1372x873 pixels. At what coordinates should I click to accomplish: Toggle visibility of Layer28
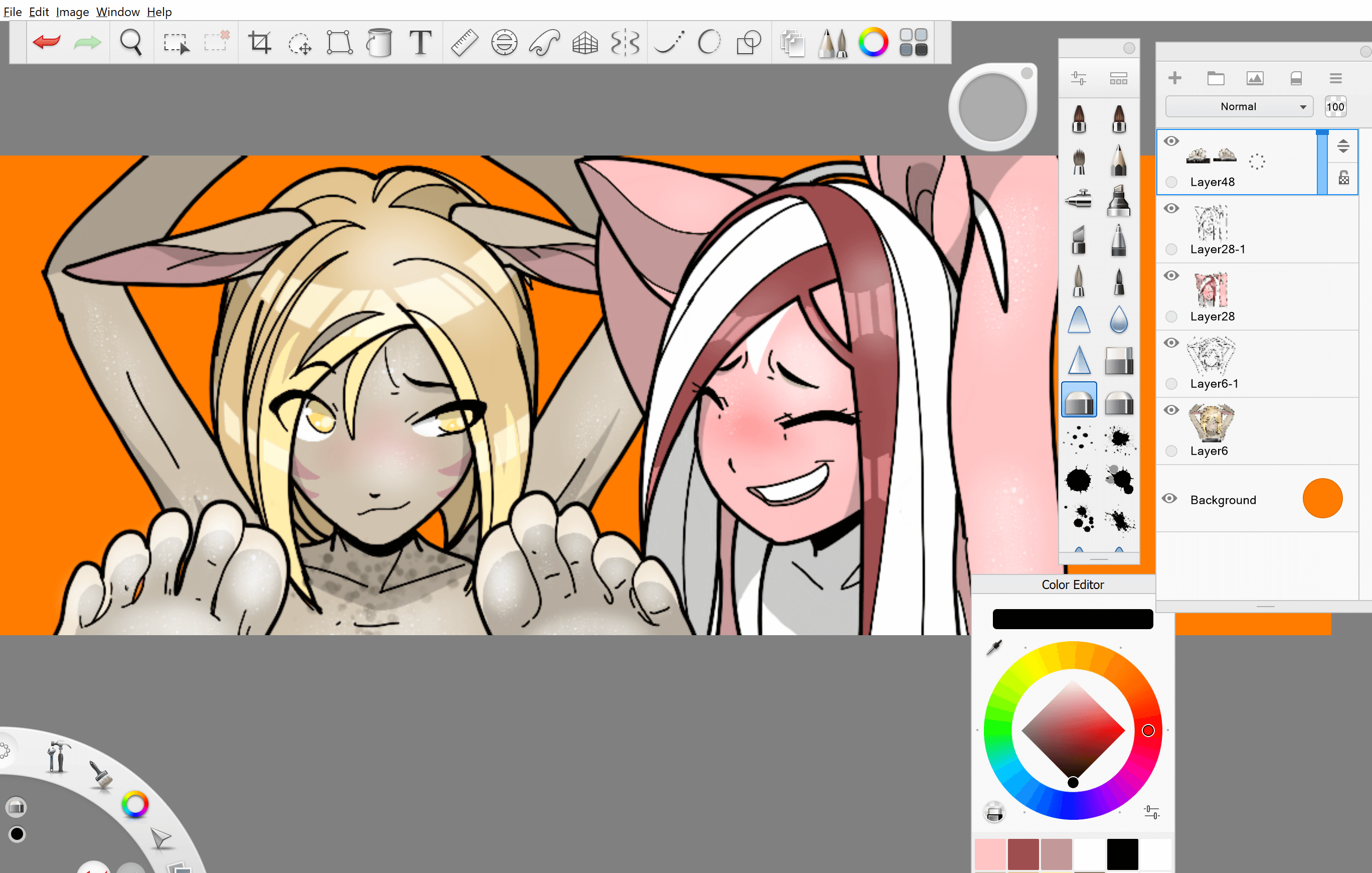[1171, 276]
